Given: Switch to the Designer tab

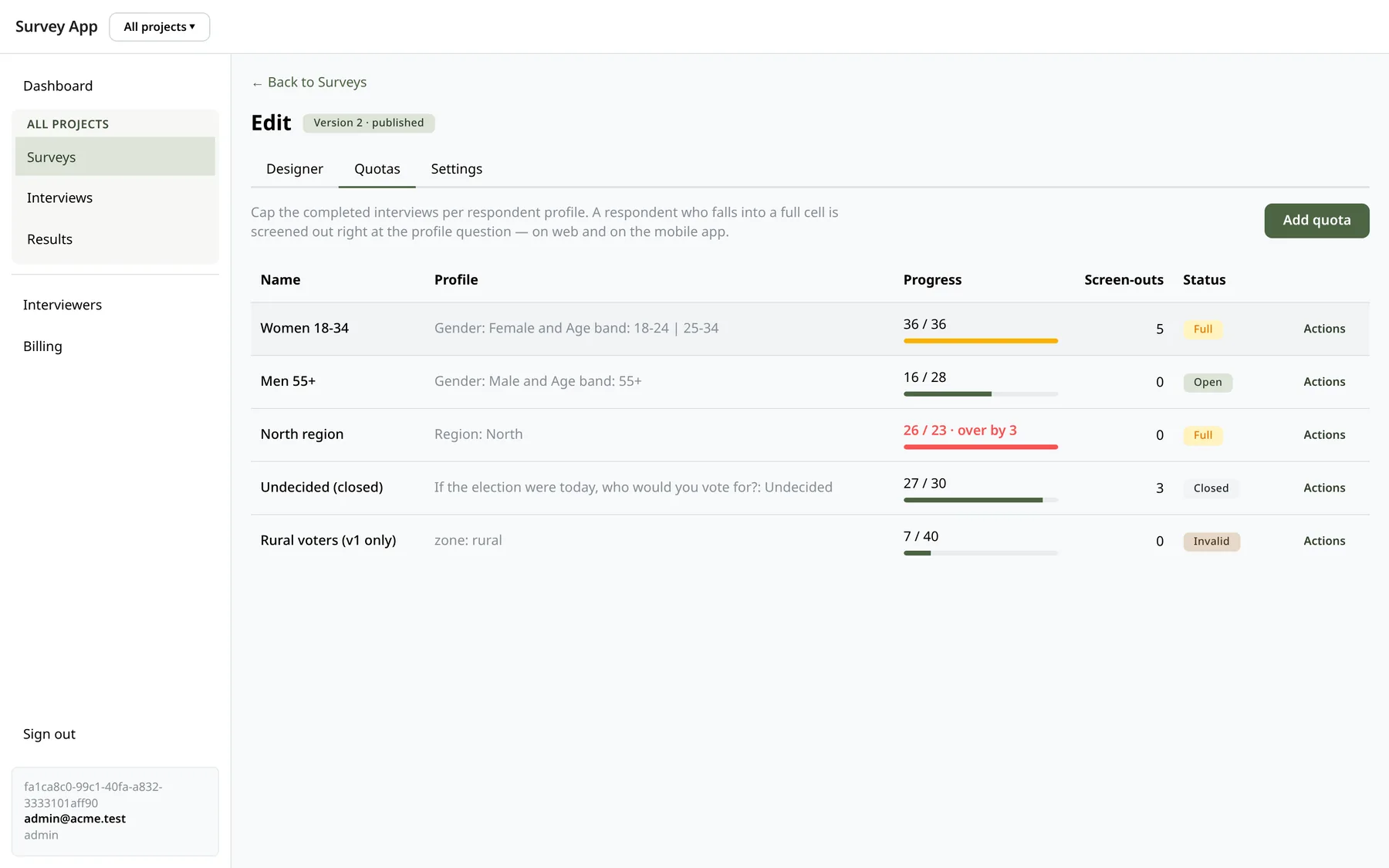Looking at the screenshot, I should tap(295, 169).
